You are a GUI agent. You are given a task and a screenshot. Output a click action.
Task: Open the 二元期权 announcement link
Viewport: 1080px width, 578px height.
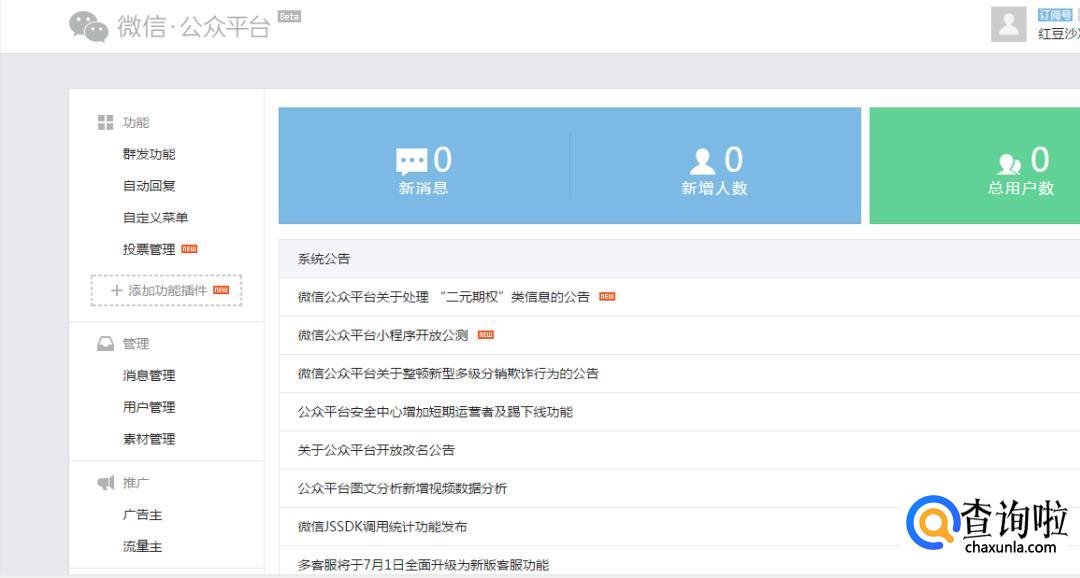click(443, 297)
